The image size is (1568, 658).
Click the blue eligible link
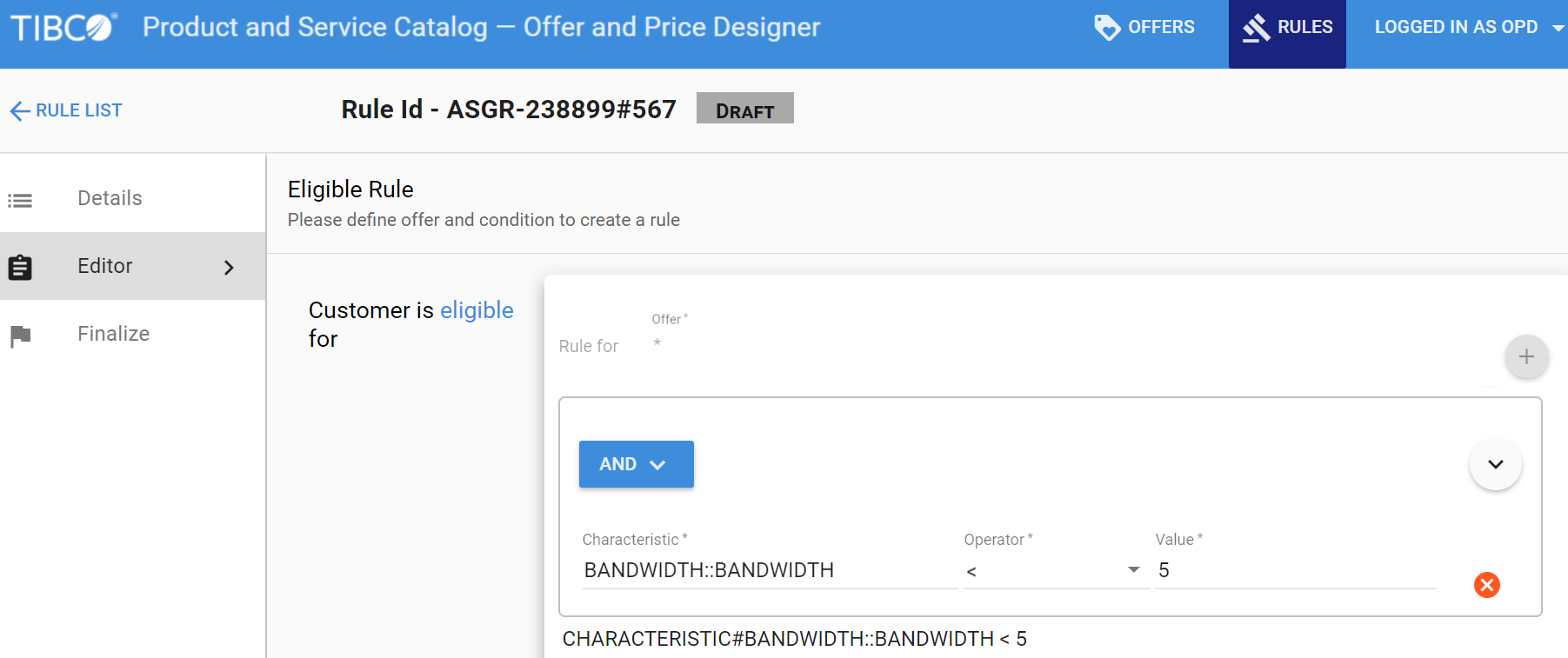pyautogui.click(x=477, y=310)
